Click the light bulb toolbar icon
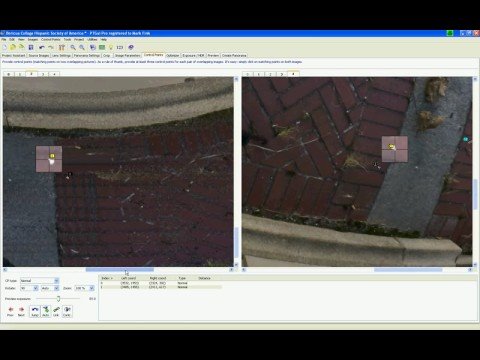480x360 pixels. tap(111, 47)
